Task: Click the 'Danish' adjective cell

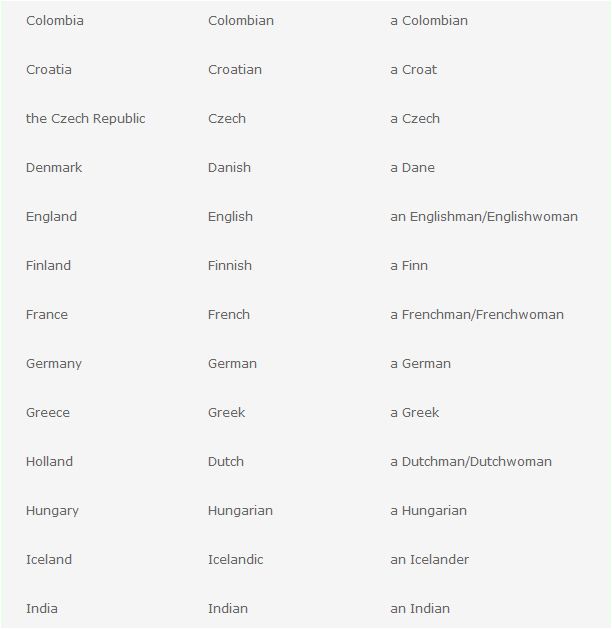Action: (x=229, y=168)
